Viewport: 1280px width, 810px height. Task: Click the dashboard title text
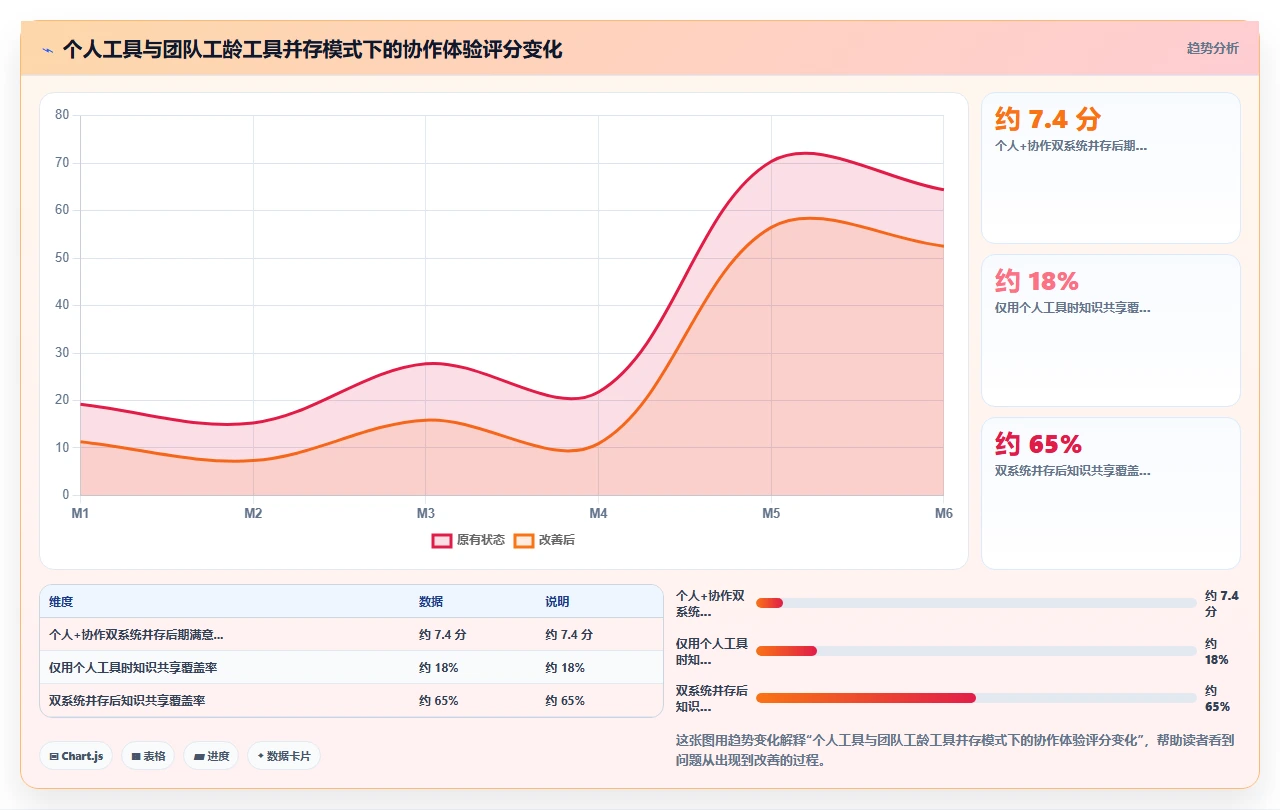pyautogui.click(x=312, y=49)
